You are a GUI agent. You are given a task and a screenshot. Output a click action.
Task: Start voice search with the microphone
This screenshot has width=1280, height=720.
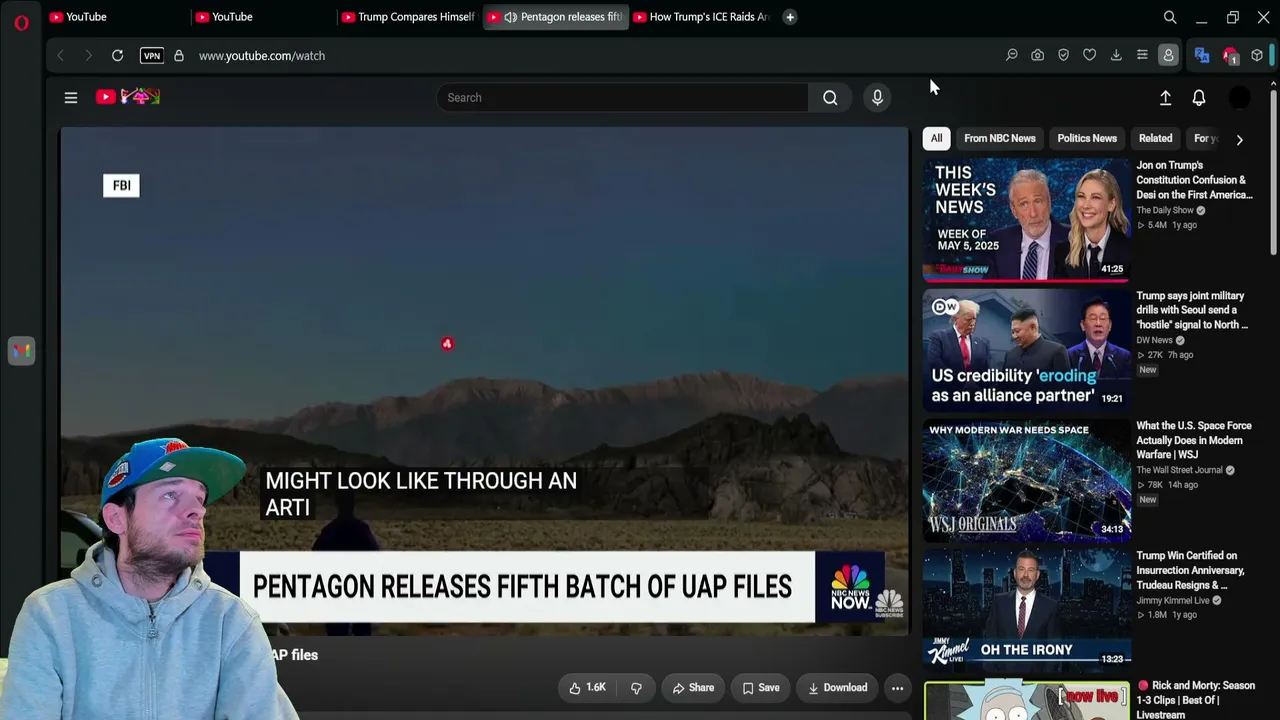click(x=877, y=97)
